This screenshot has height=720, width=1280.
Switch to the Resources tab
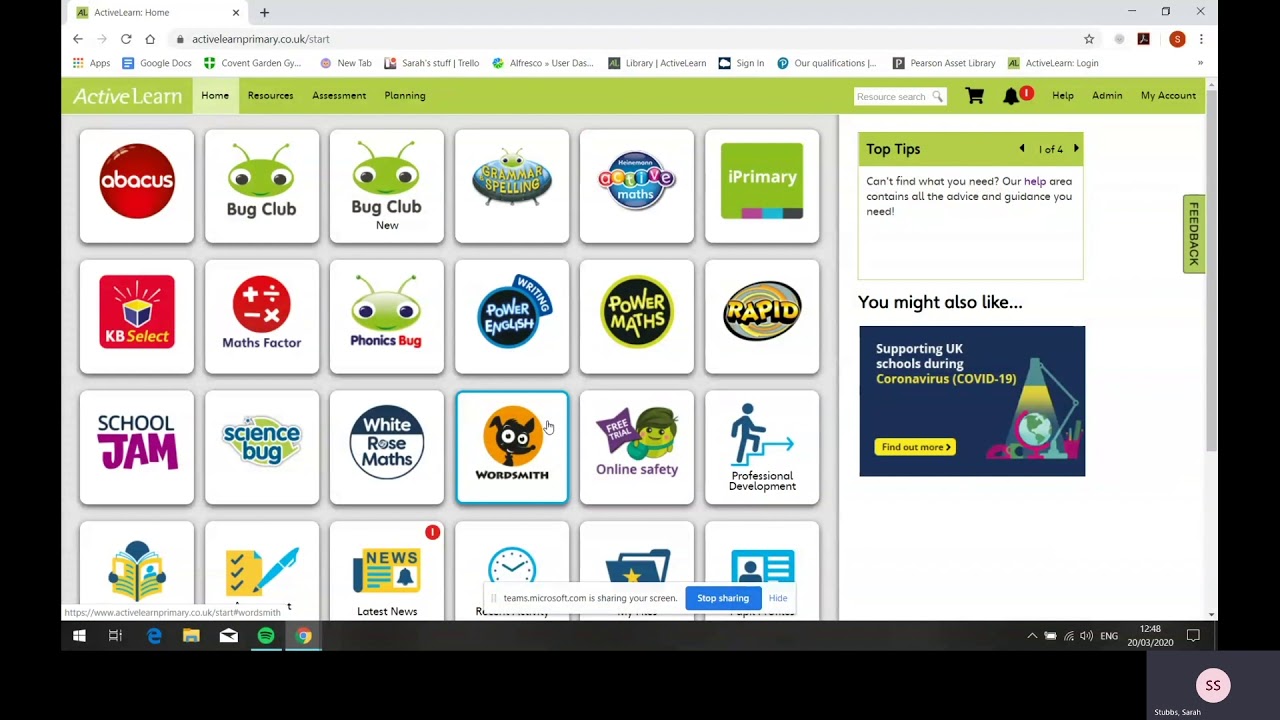(x=270, y=96)
